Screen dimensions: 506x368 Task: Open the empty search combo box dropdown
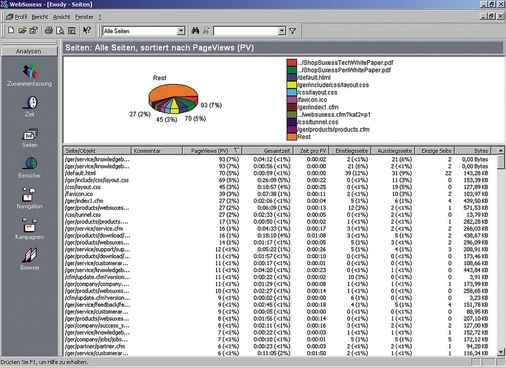click(282, 31)
